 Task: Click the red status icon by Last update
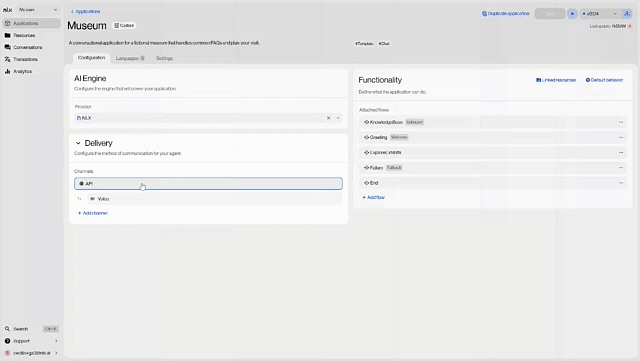pos(630,26)
